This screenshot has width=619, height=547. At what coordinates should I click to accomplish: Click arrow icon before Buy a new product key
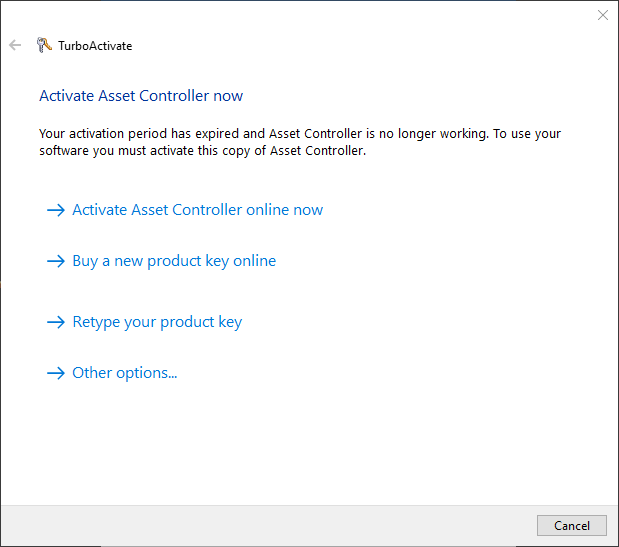(56, 261)
